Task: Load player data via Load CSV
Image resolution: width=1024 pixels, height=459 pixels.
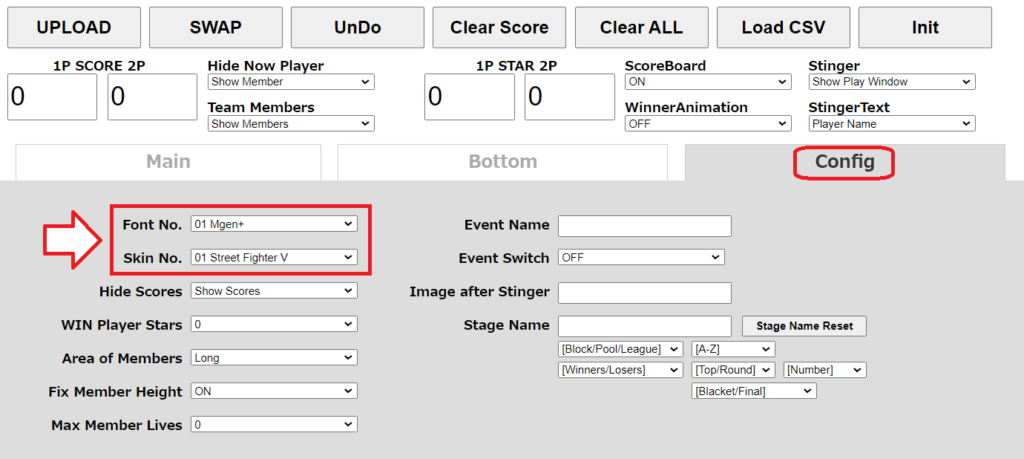Action: [783, 27]
